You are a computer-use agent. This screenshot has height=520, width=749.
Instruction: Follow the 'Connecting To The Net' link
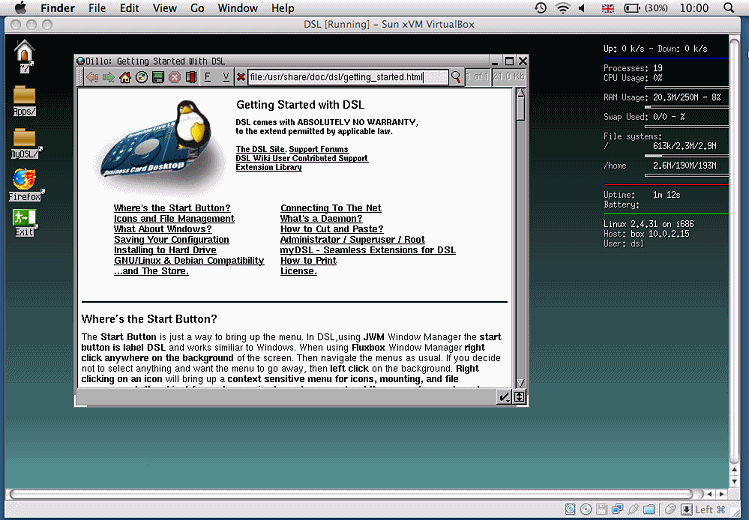[x=330, y=208]
